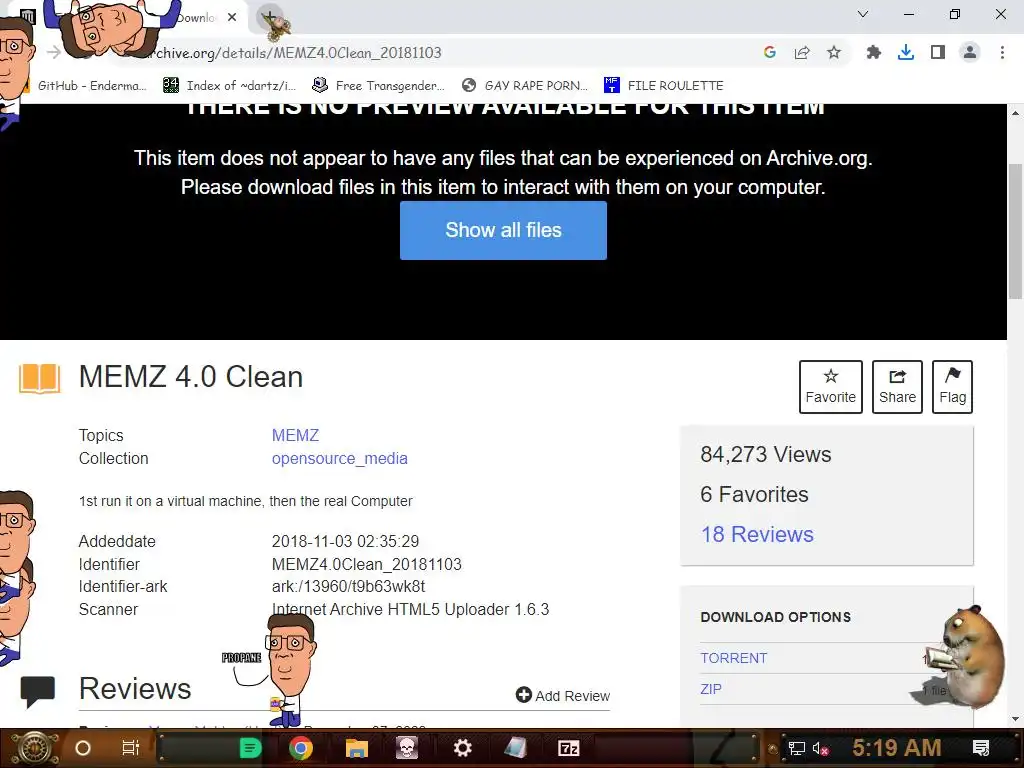Click the 5:19 AM clock
Screen dimensions: 1024x768
click(897, 748)
